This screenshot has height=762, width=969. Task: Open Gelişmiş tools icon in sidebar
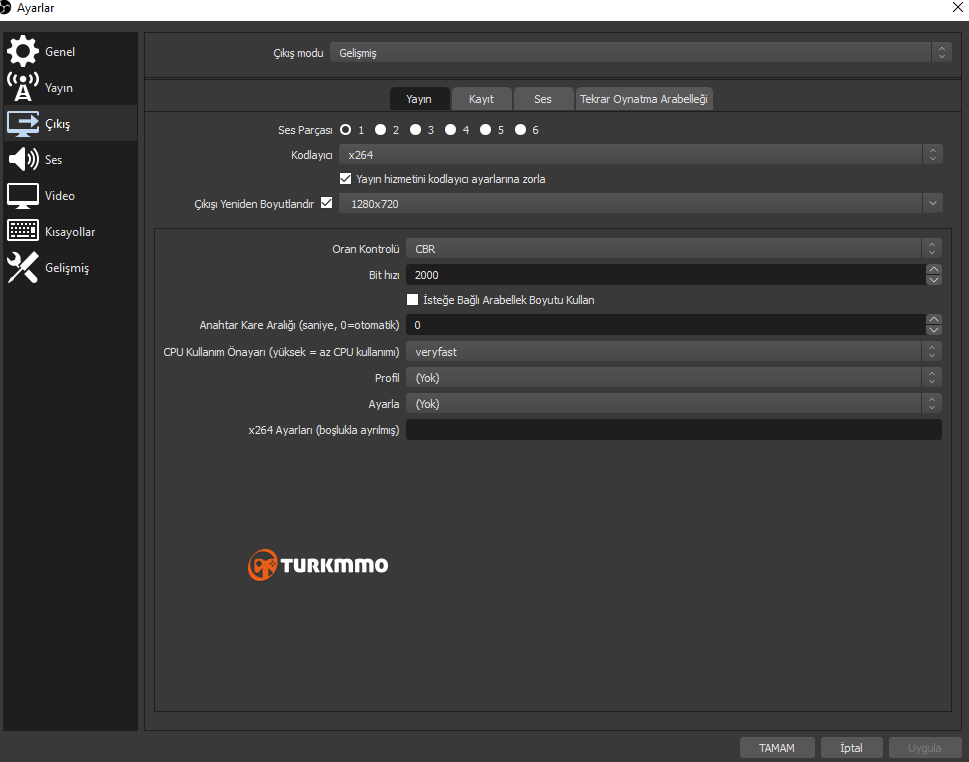[x=23, y=268]
